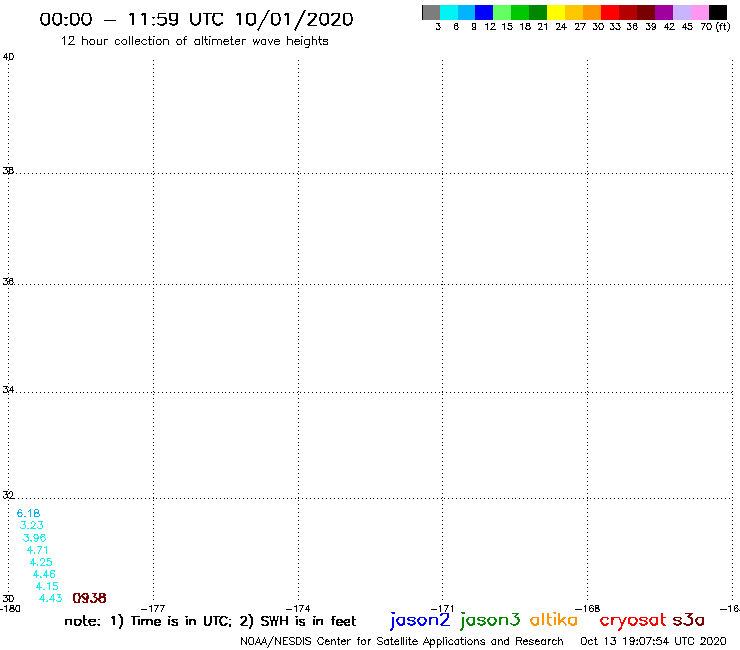The width and height of the screenshot is (740, 650).
Task: Select the '12 hour collection' subtitle
Action: coord(194,41)
